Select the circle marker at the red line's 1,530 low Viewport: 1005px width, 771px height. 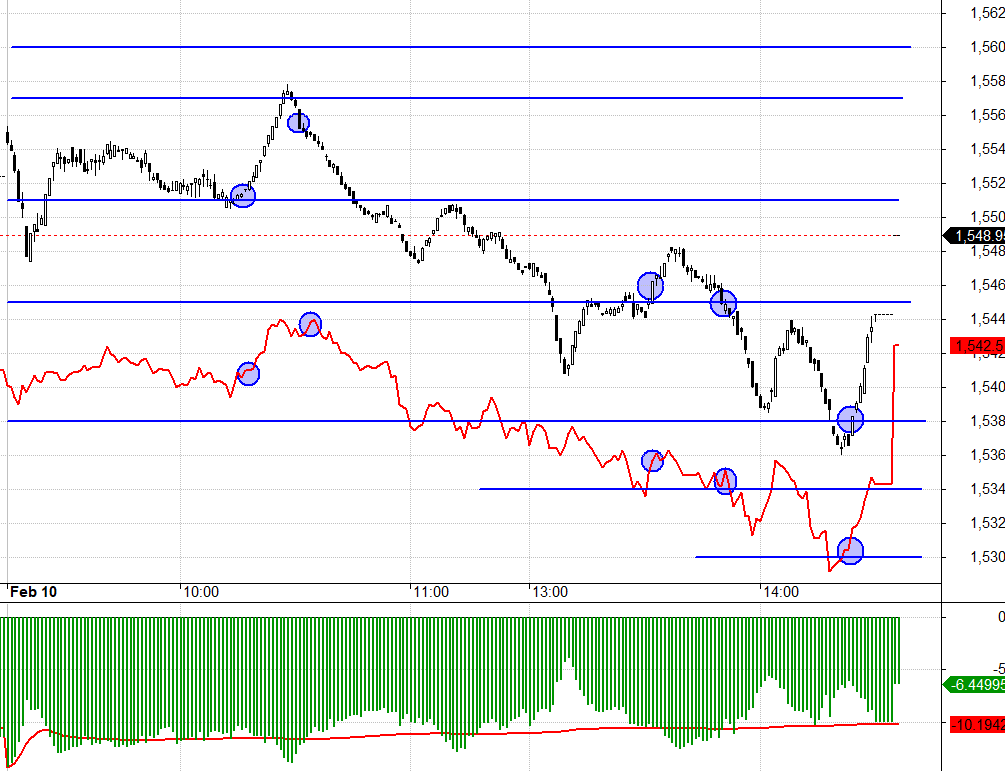850,550
